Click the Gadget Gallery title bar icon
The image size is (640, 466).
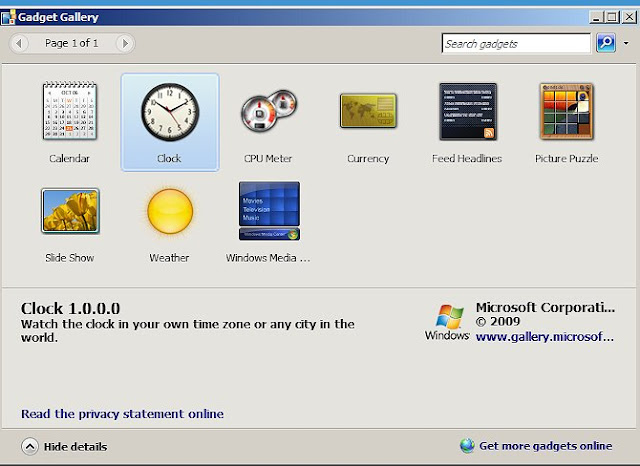point(8,18)
